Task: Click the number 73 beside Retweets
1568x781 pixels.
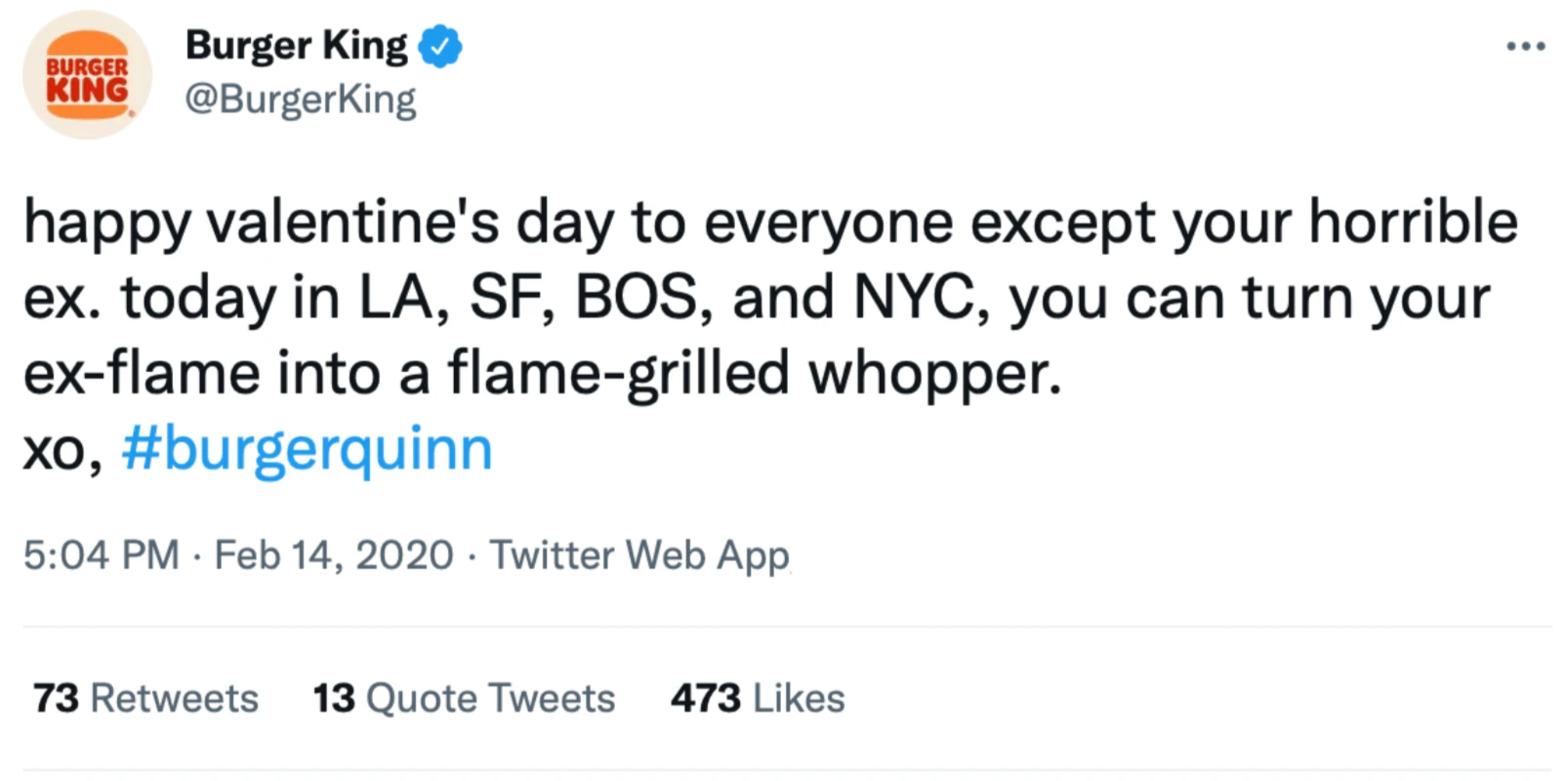Action: click(56, 699)
